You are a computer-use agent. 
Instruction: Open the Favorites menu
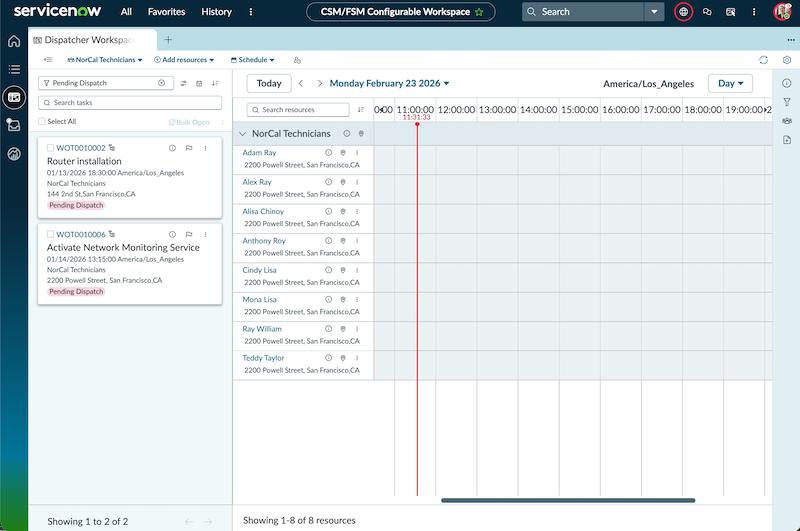coord(166,12)
